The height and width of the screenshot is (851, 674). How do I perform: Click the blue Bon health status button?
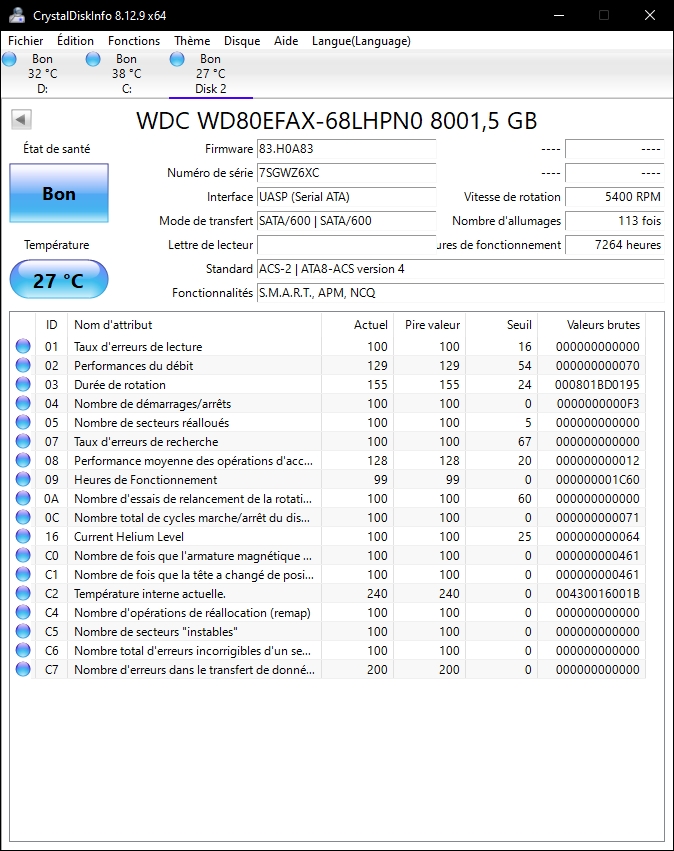pyautogui.click(x=59, y=194)
